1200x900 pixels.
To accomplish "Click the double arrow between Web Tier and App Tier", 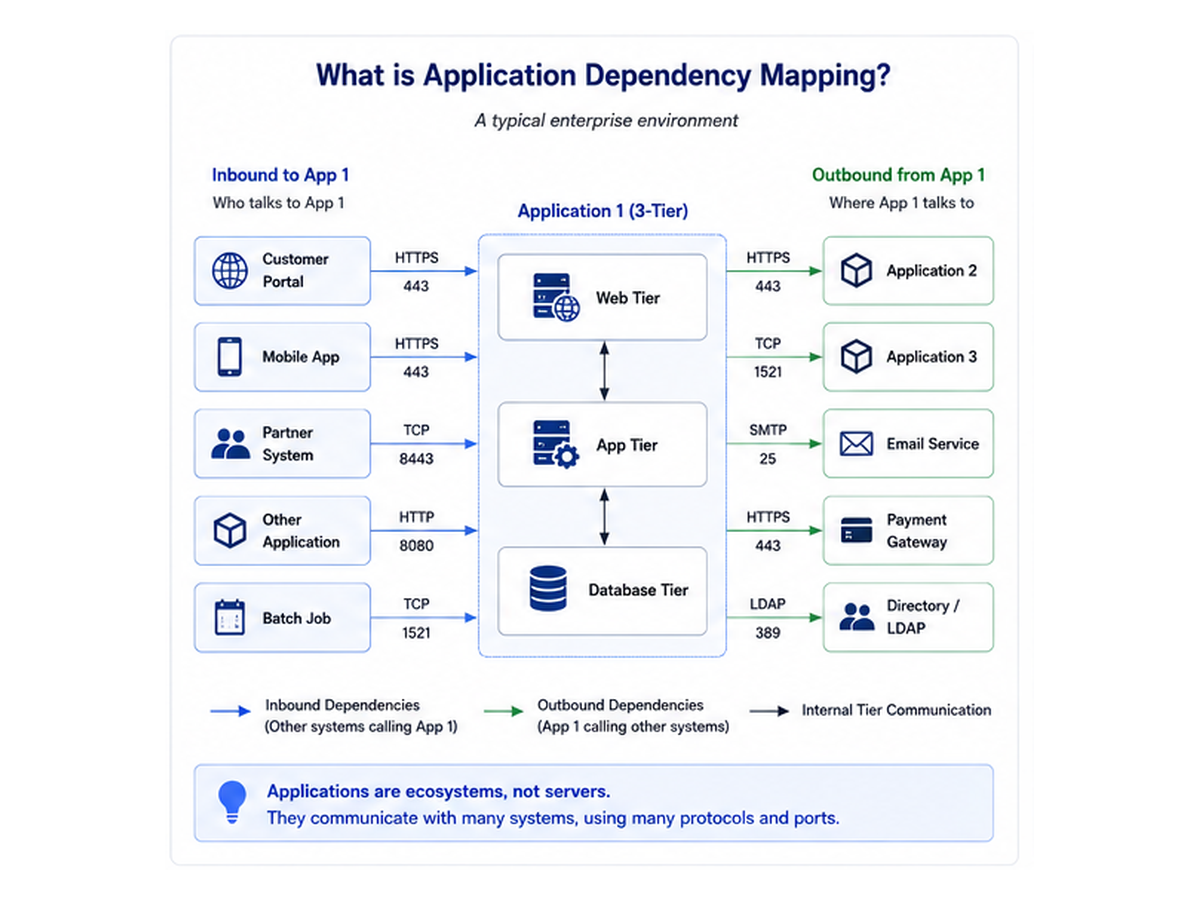I will click(603, 371).
